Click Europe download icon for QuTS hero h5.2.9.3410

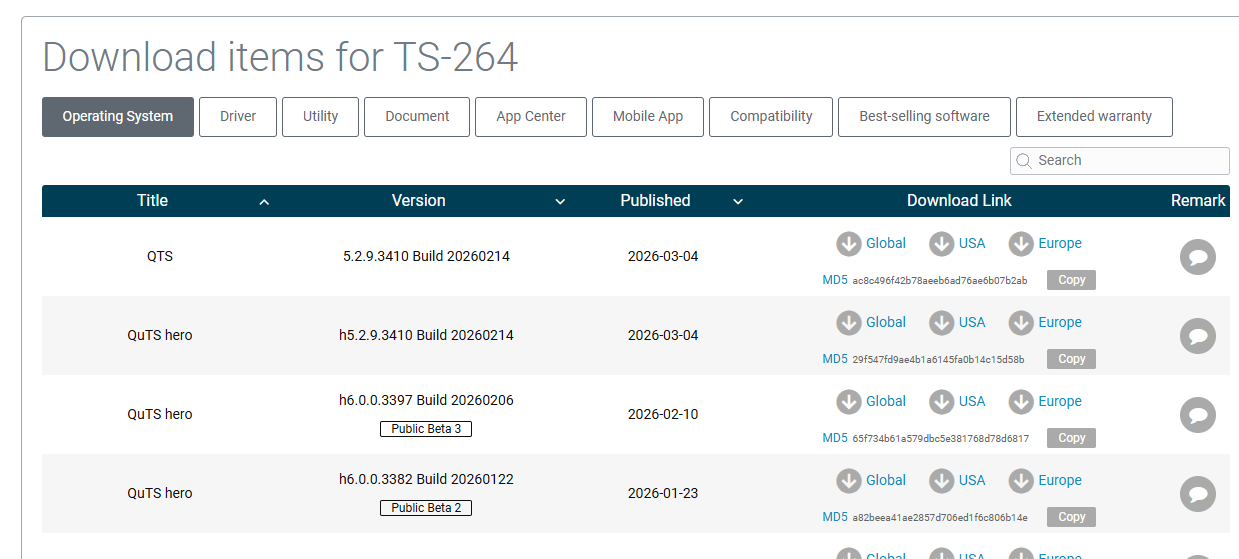coord(1020,323)
